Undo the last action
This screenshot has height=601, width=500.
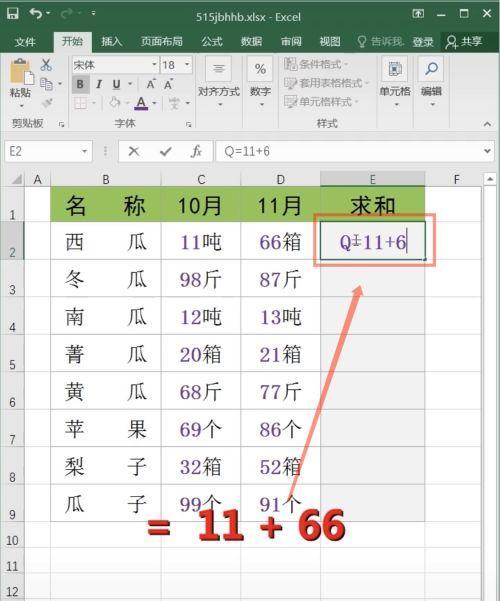(x=36, y=14)
